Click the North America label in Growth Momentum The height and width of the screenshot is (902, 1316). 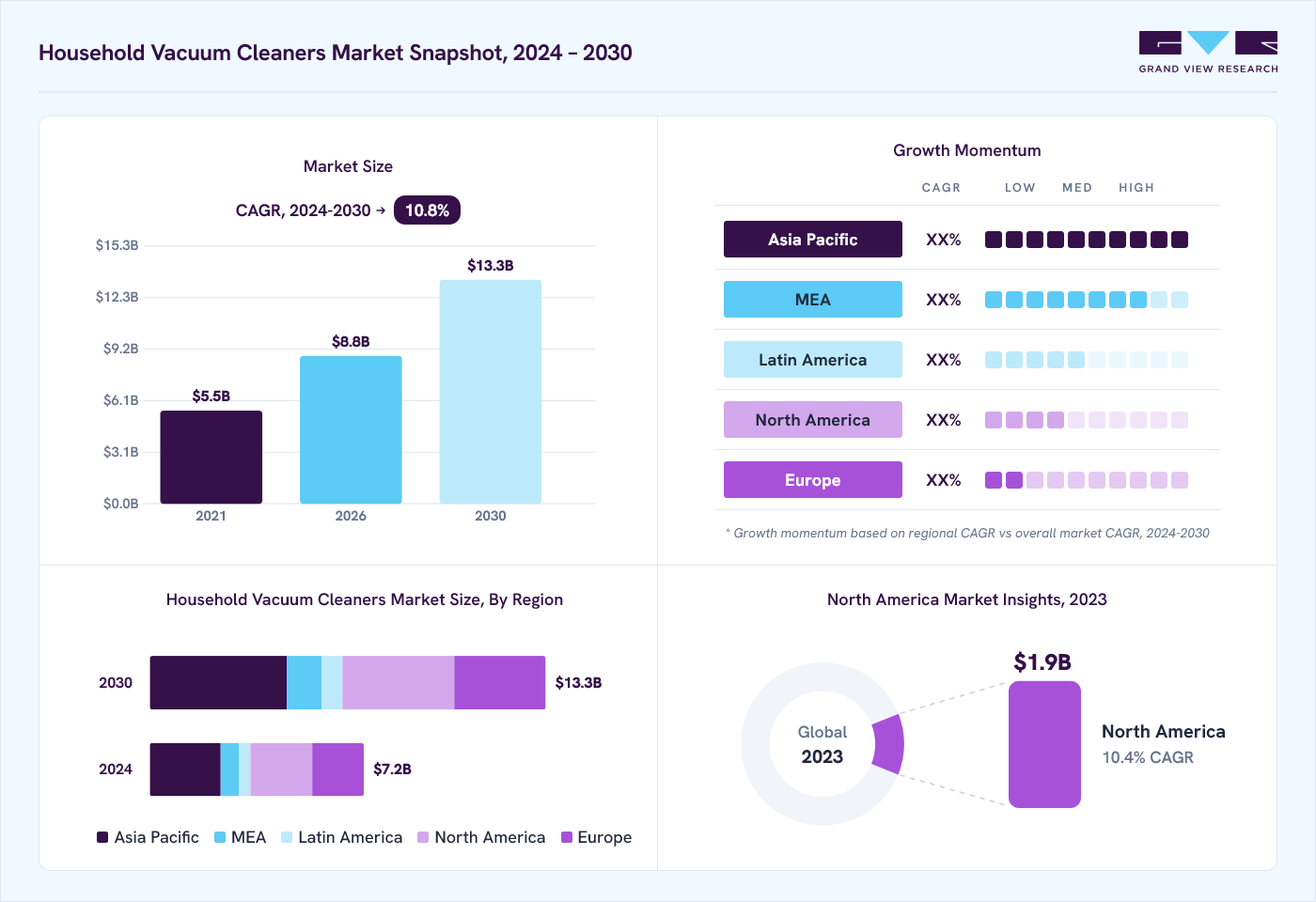(x=813, y=420)
